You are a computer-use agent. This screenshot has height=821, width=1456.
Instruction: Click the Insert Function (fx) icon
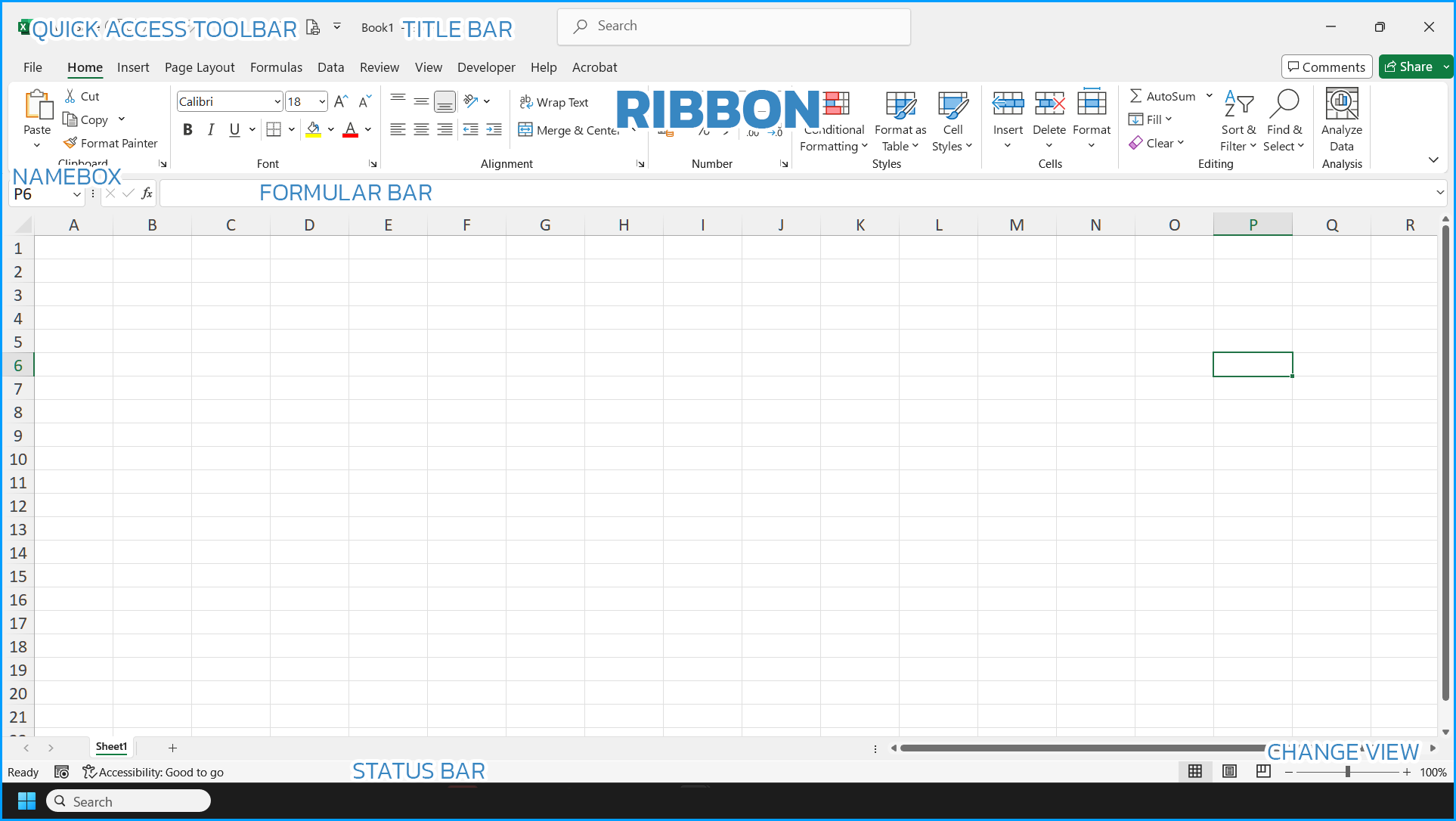147,194
